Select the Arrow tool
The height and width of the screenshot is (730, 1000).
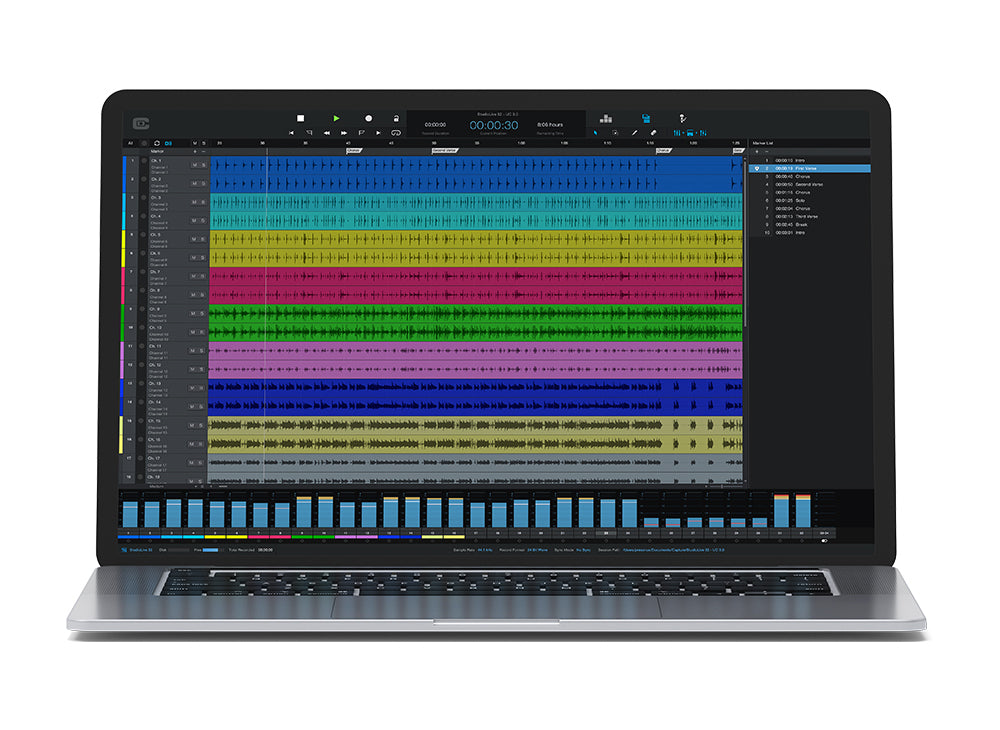(x=596, y=132)
